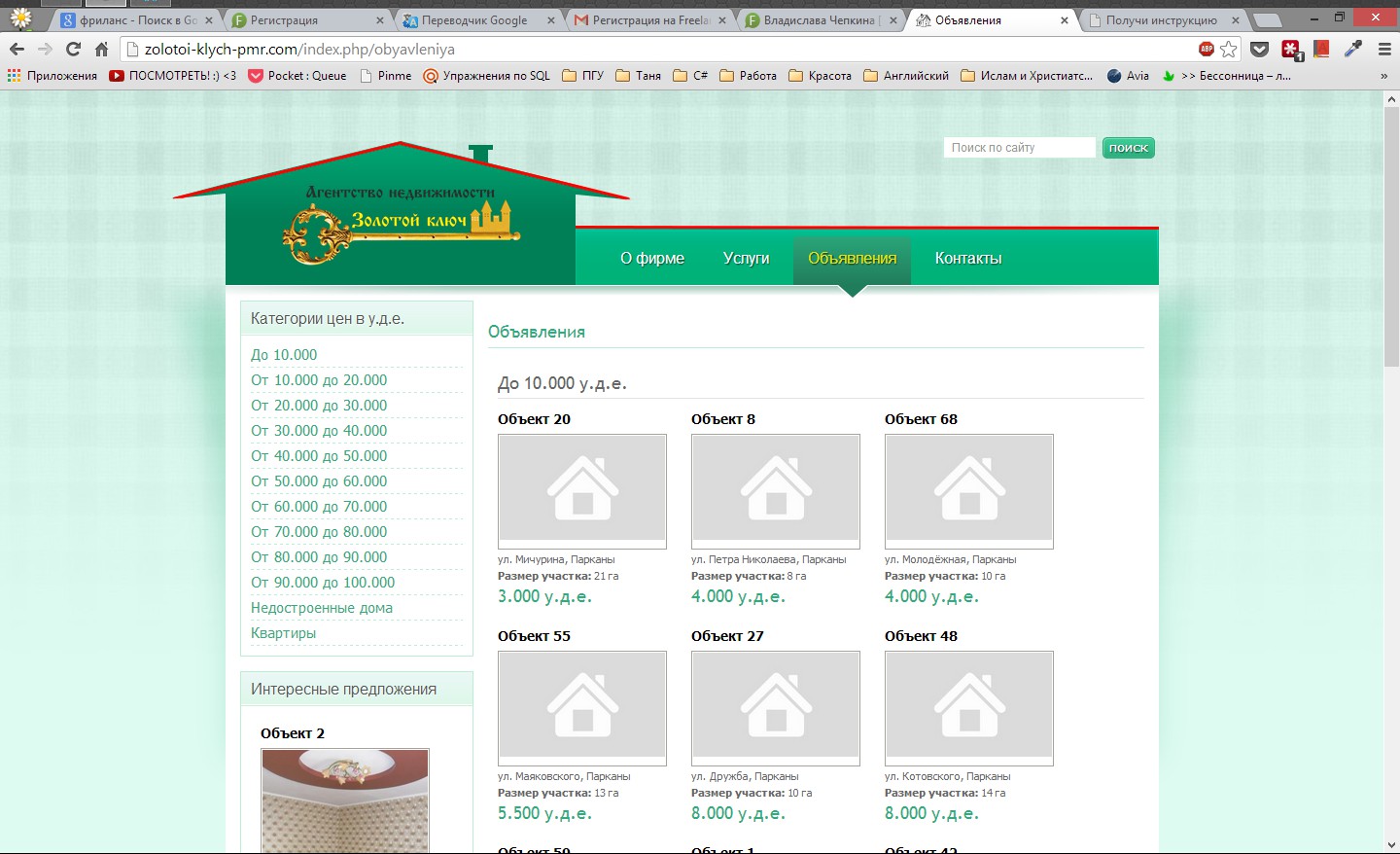
Task: Open the Недостроенные дома category
Action: click(x=322, y=608)
